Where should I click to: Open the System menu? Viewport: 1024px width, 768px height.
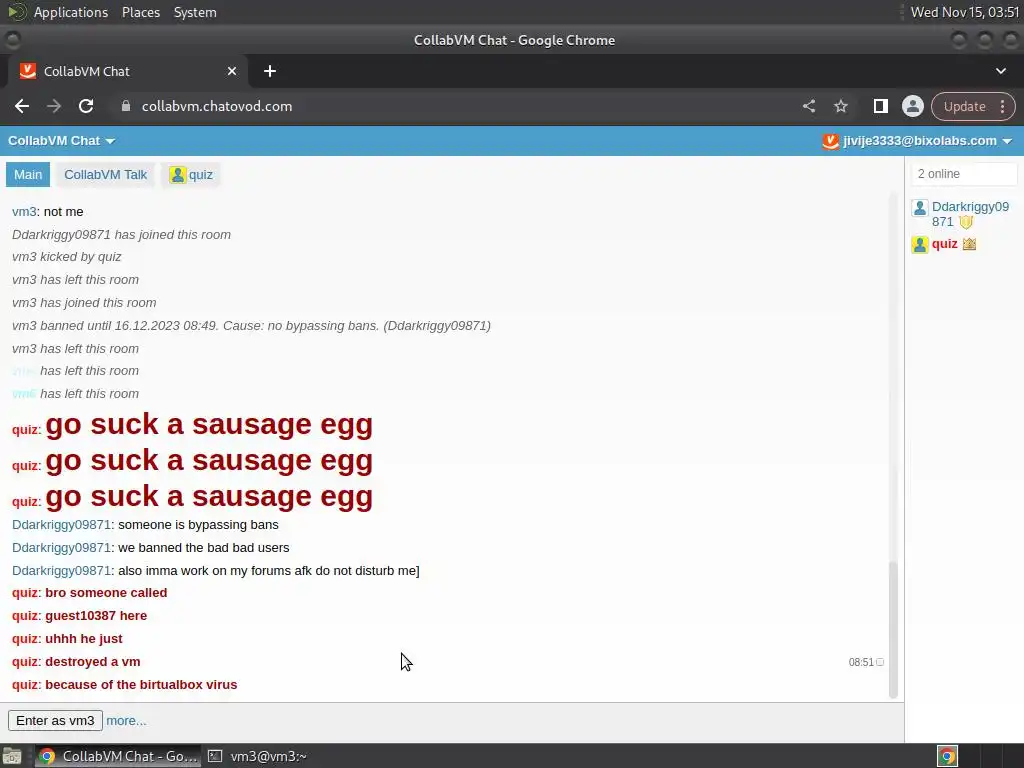click(x=195, y=12)
